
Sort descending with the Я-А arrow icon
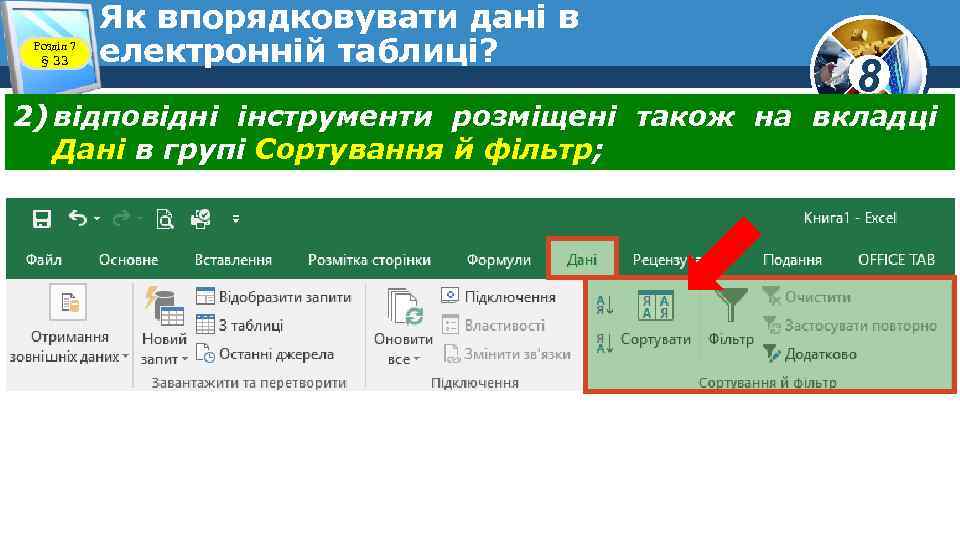pos(604,343)
